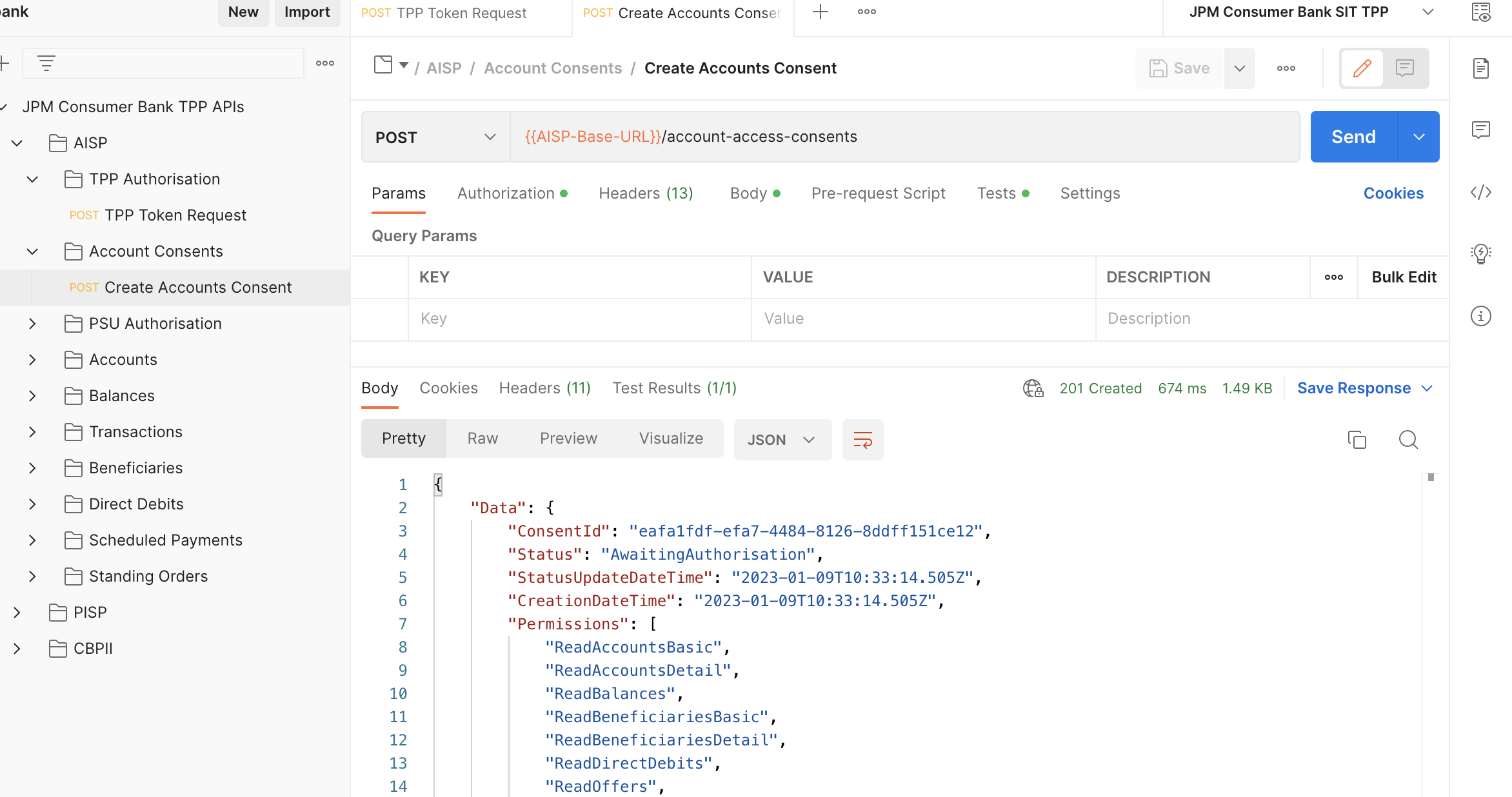
Task: Open the Test Results (1/1) tab
Action: [674, 388]
